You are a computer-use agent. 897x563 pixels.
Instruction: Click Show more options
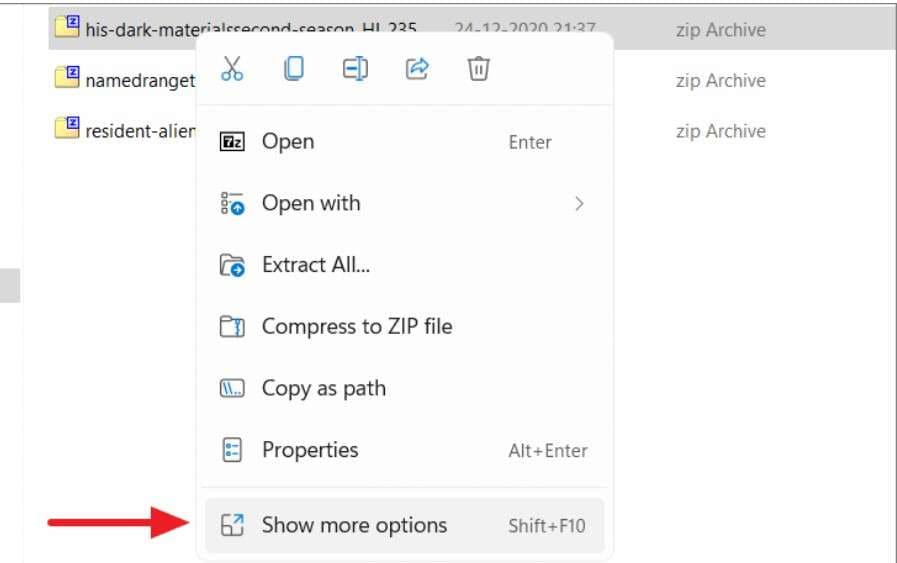coord(354,525)
